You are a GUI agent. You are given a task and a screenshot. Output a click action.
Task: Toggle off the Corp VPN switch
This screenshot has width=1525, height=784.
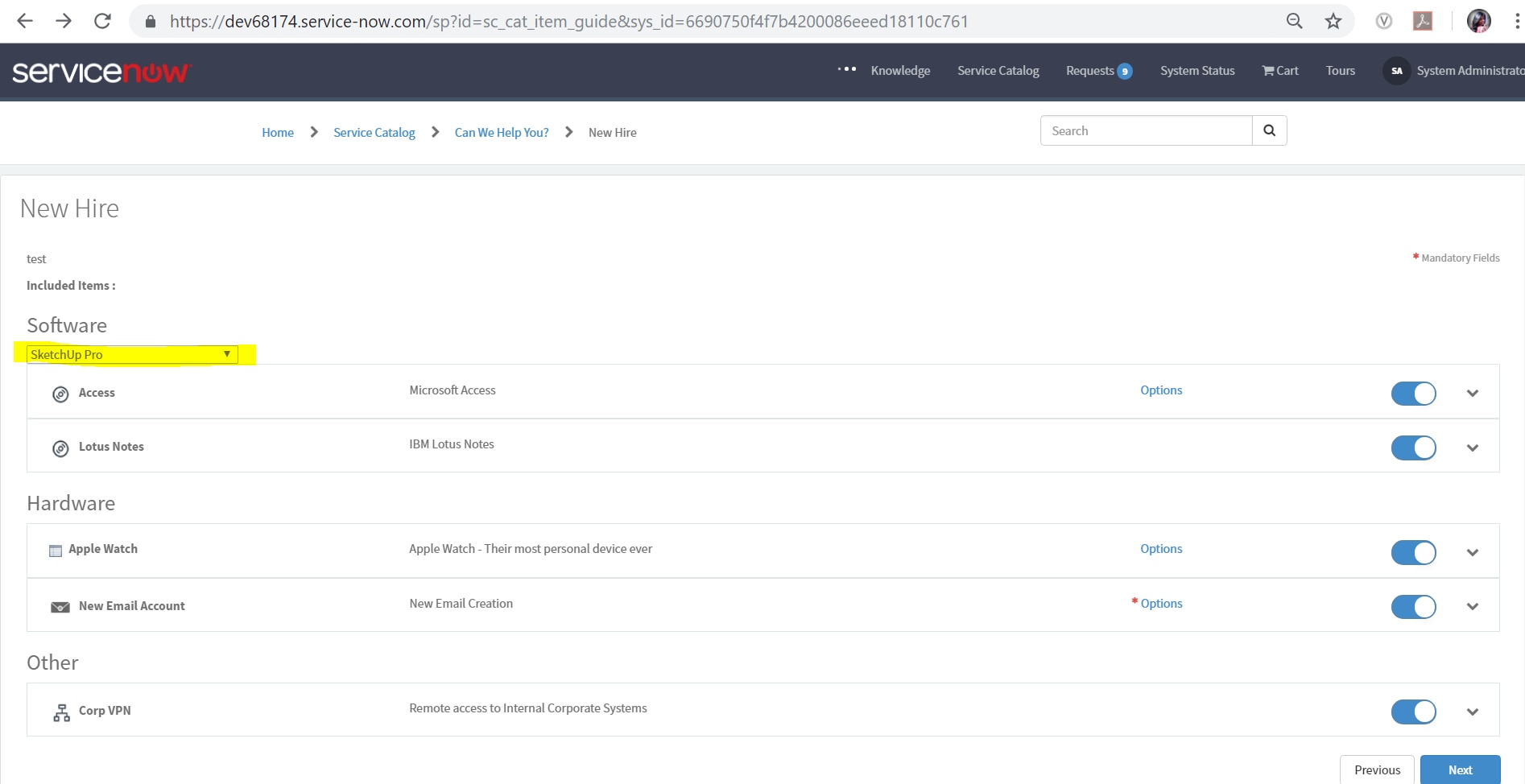pyautogui.click(x=1414, y=712)
